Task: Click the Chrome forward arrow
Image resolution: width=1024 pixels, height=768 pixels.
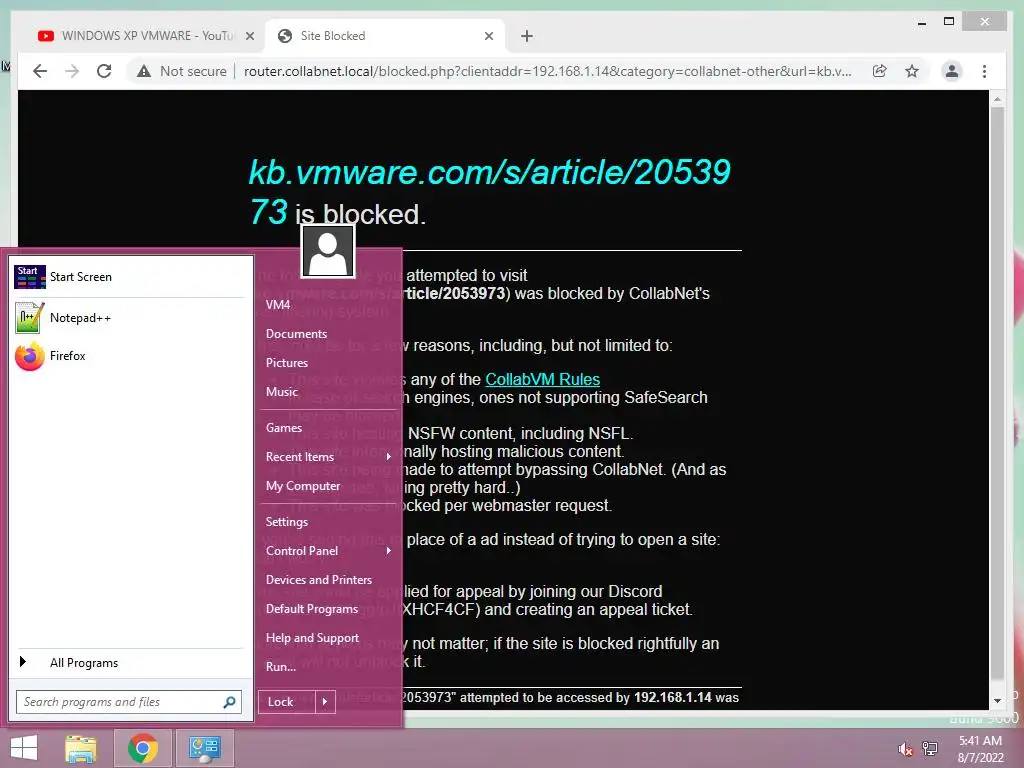Action: (x=72, y=71)
